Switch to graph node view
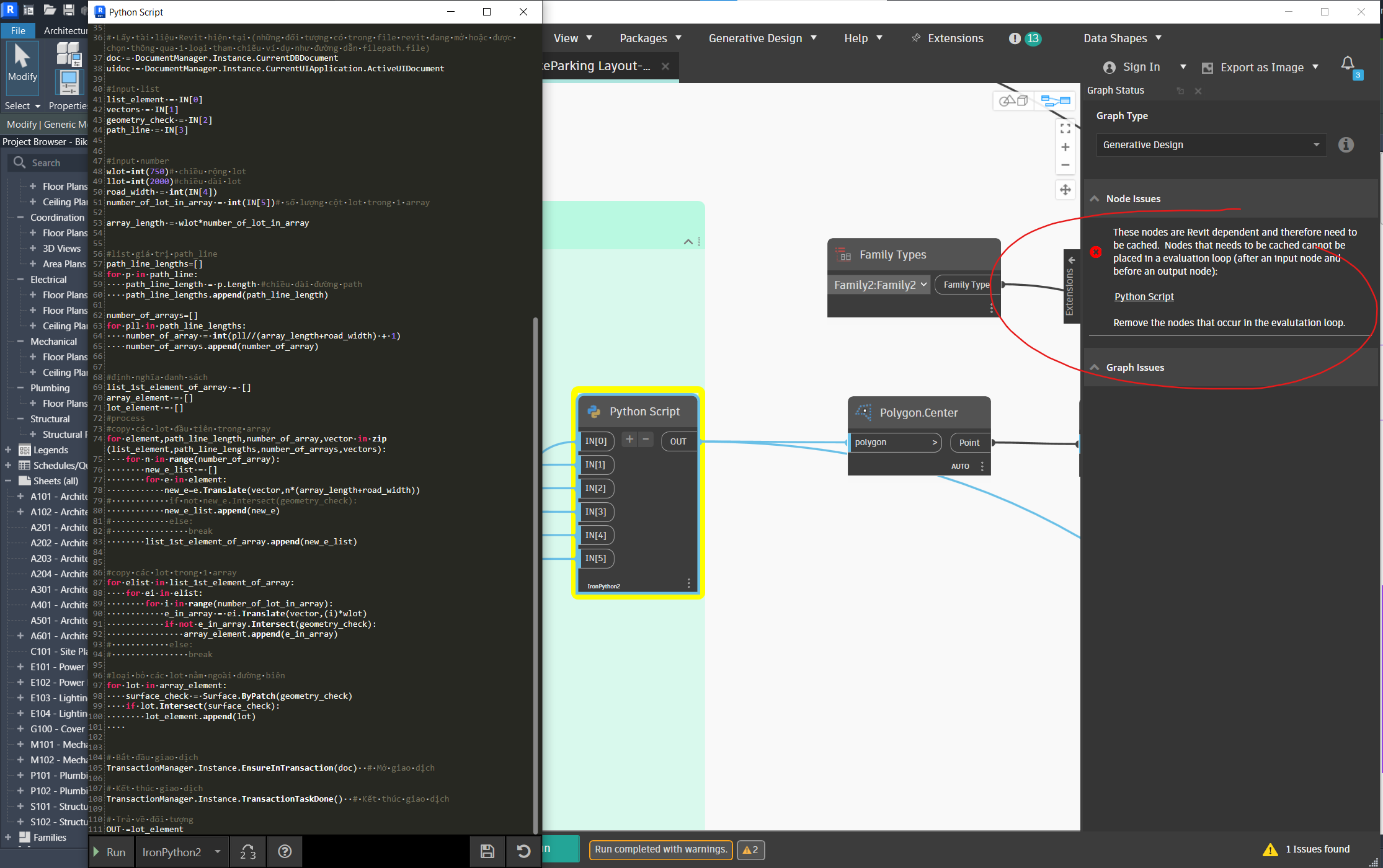The image size is (1383, 868). point(1056,100)
